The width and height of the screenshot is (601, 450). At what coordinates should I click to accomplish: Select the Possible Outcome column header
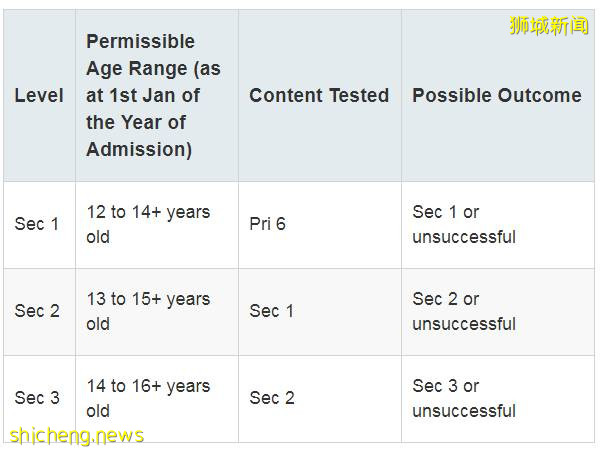pos(496,96)
